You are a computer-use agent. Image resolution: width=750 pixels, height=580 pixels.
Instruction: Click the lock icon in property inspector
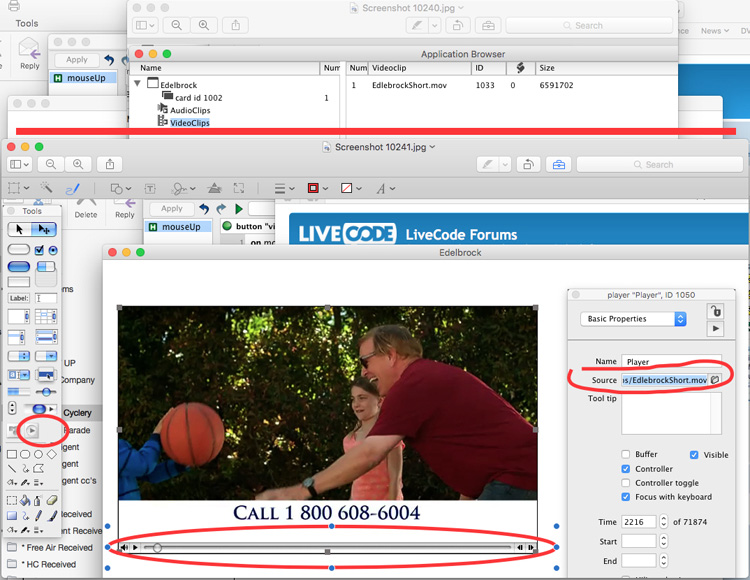point(714,311)
